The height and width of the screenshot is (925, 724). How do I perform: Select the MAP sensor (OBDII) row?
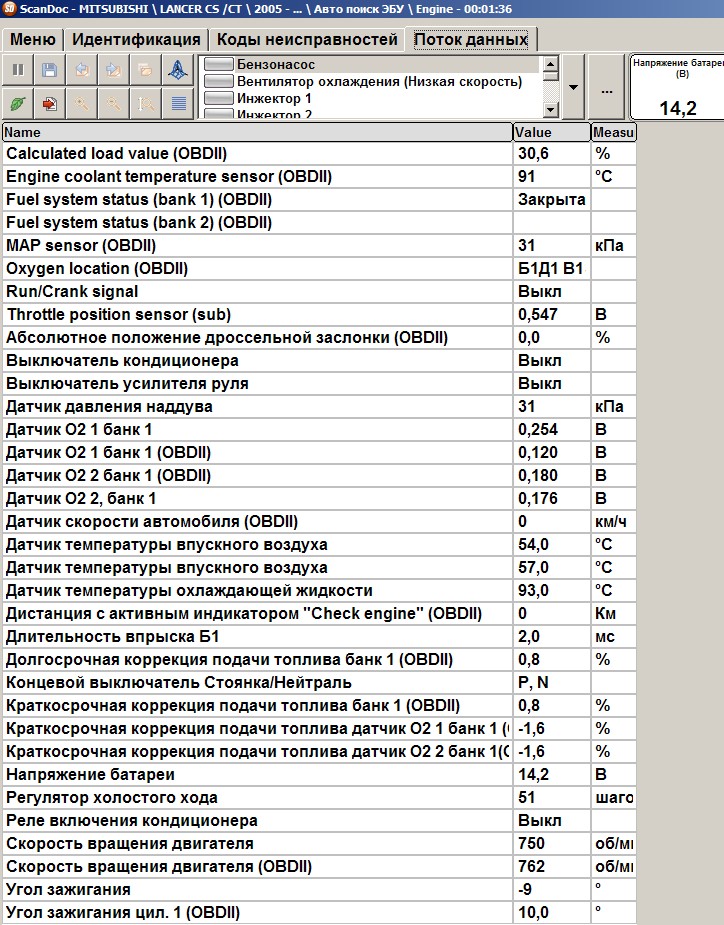319,245
